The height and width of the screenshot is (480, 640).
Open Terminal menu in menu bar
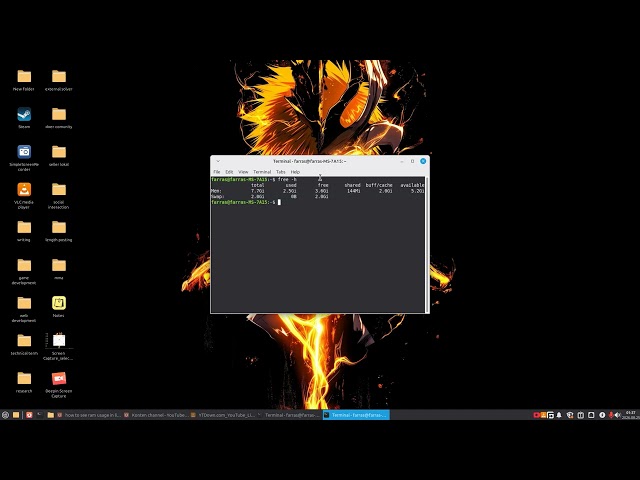(x=262, y=172)
